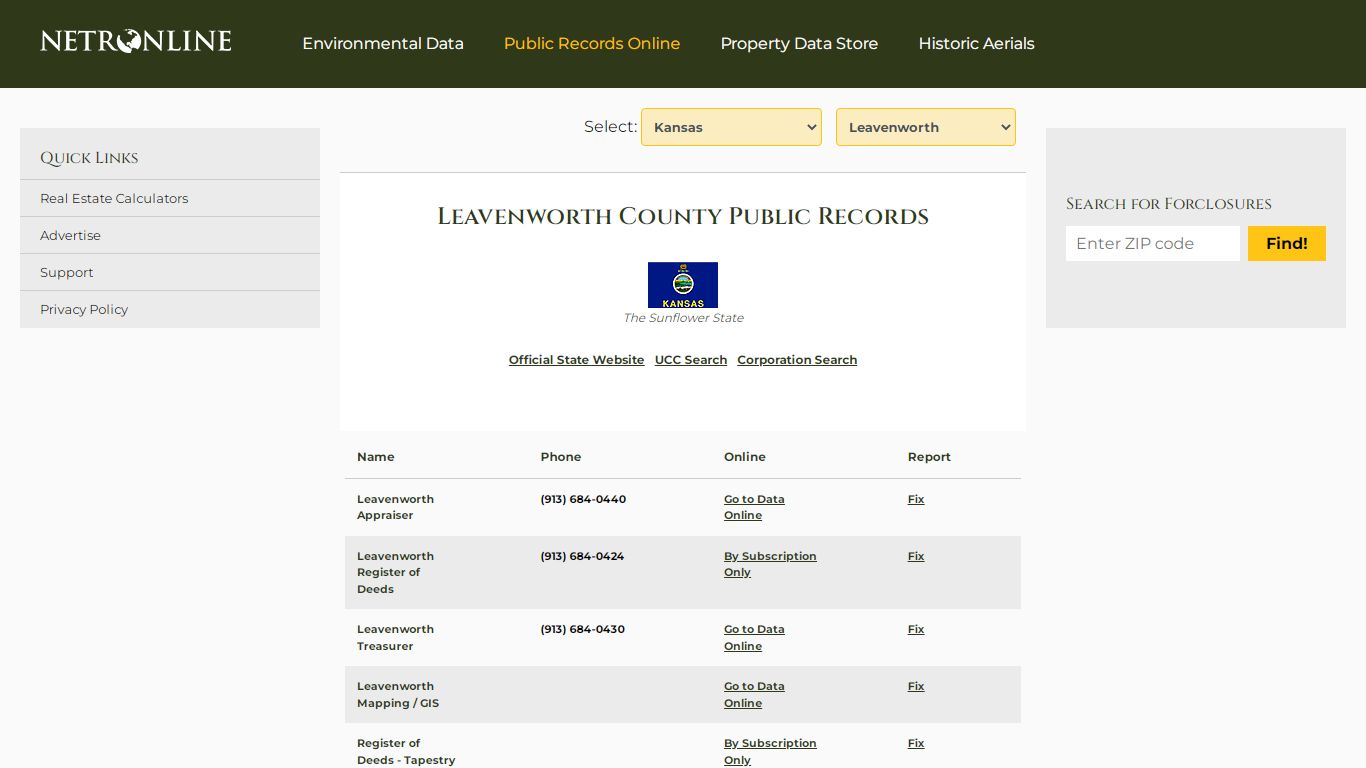Click the Leavenworth Treasurer name cell
This screenshot has width=1366, height=768.
coord(395,638)
